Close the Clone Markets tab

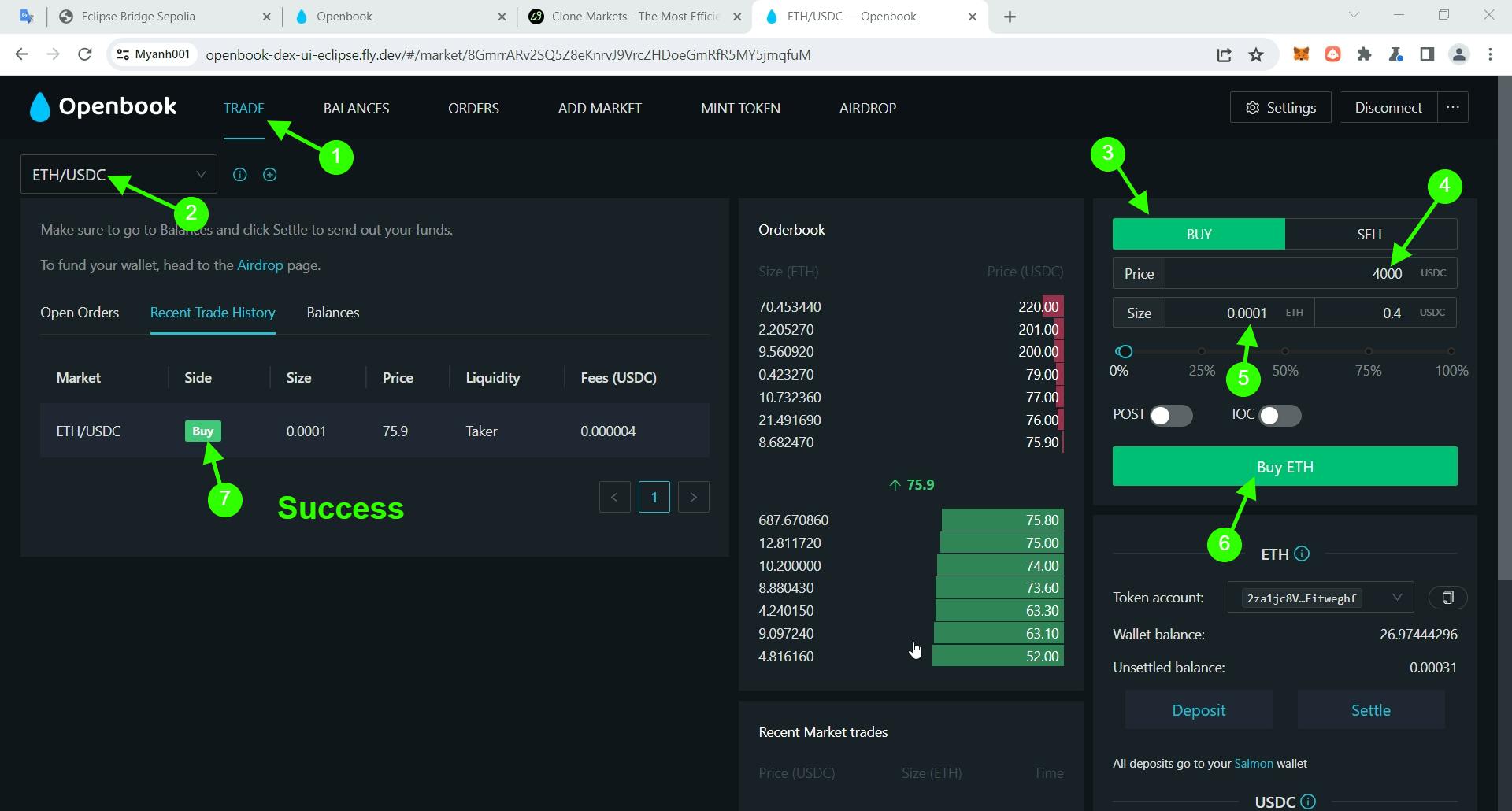coord(737,17)
